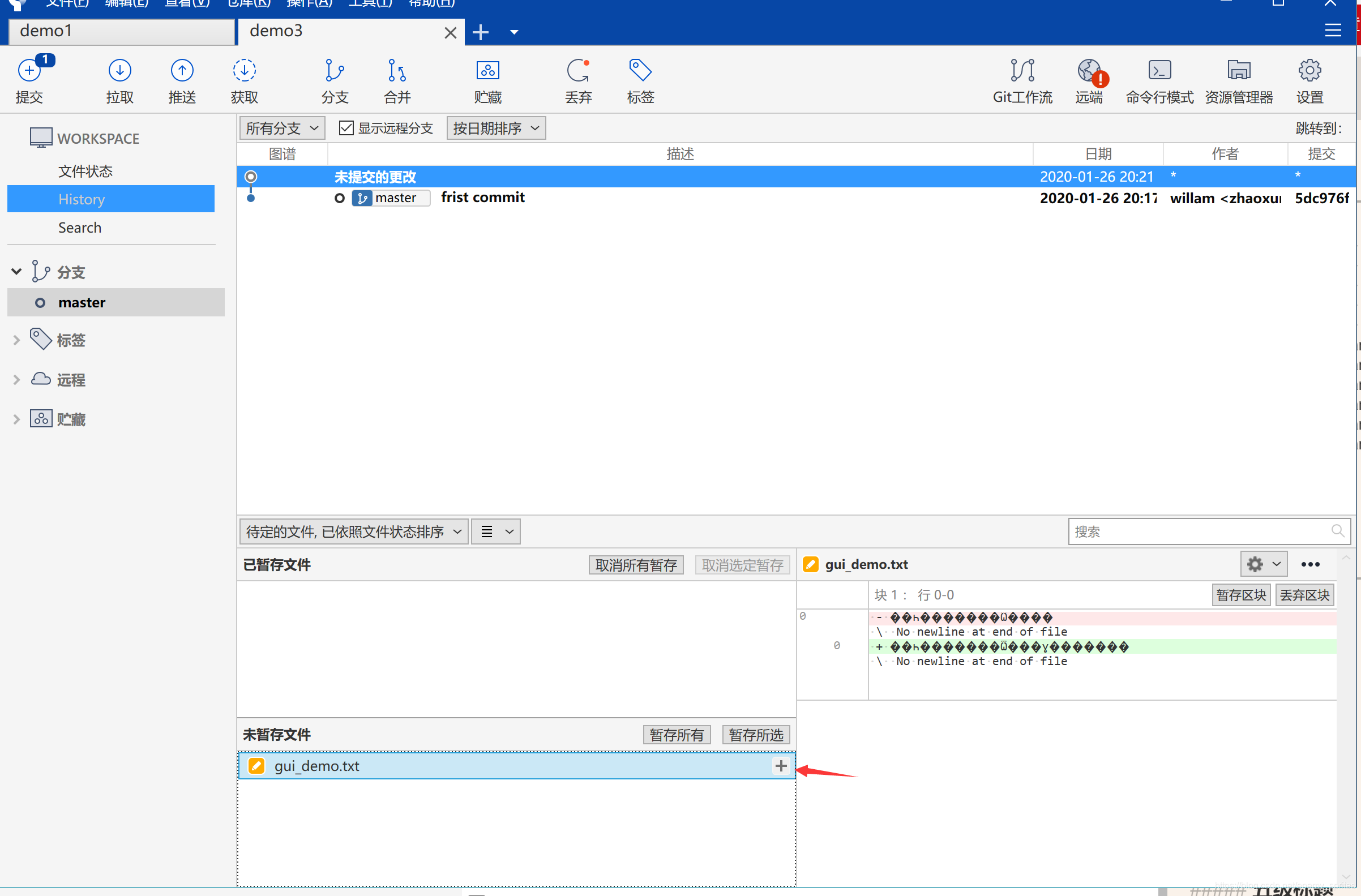Expand the 标签 section in the sidebar

[x=16, y=340]
